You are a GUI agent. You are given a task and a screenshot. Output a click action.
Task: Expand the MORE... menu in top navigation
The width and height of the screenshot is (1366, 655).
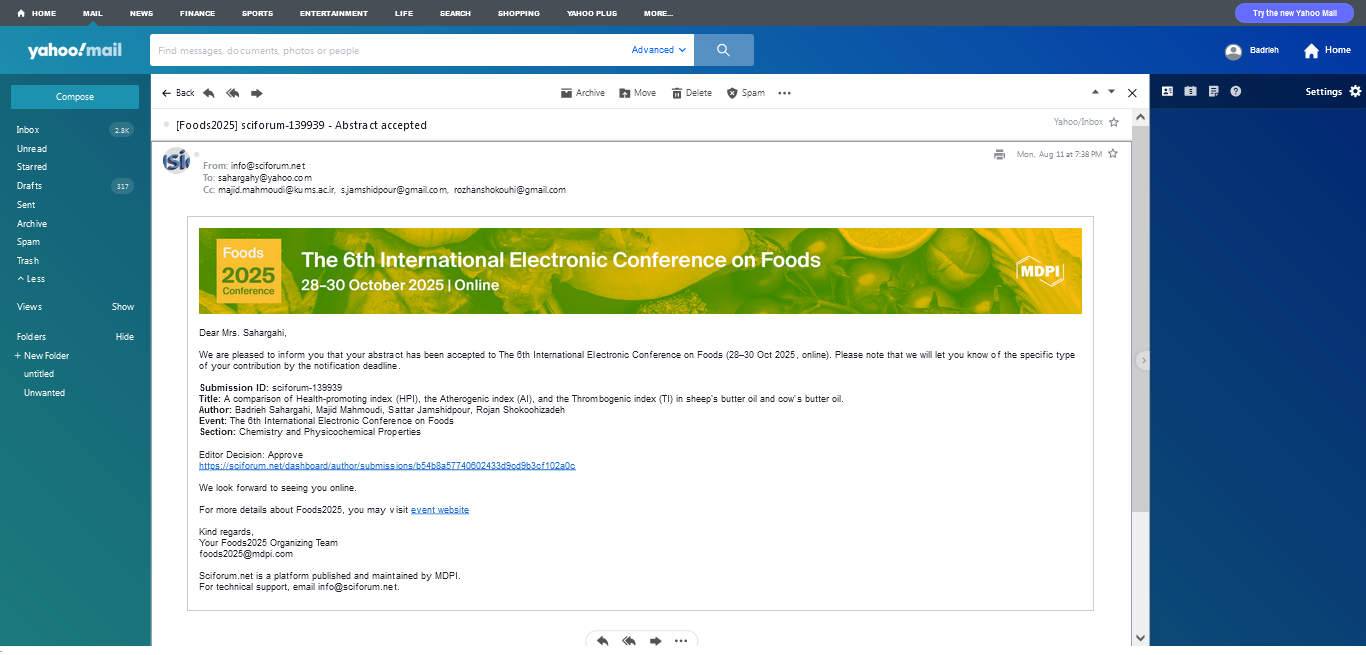(658, 13)
